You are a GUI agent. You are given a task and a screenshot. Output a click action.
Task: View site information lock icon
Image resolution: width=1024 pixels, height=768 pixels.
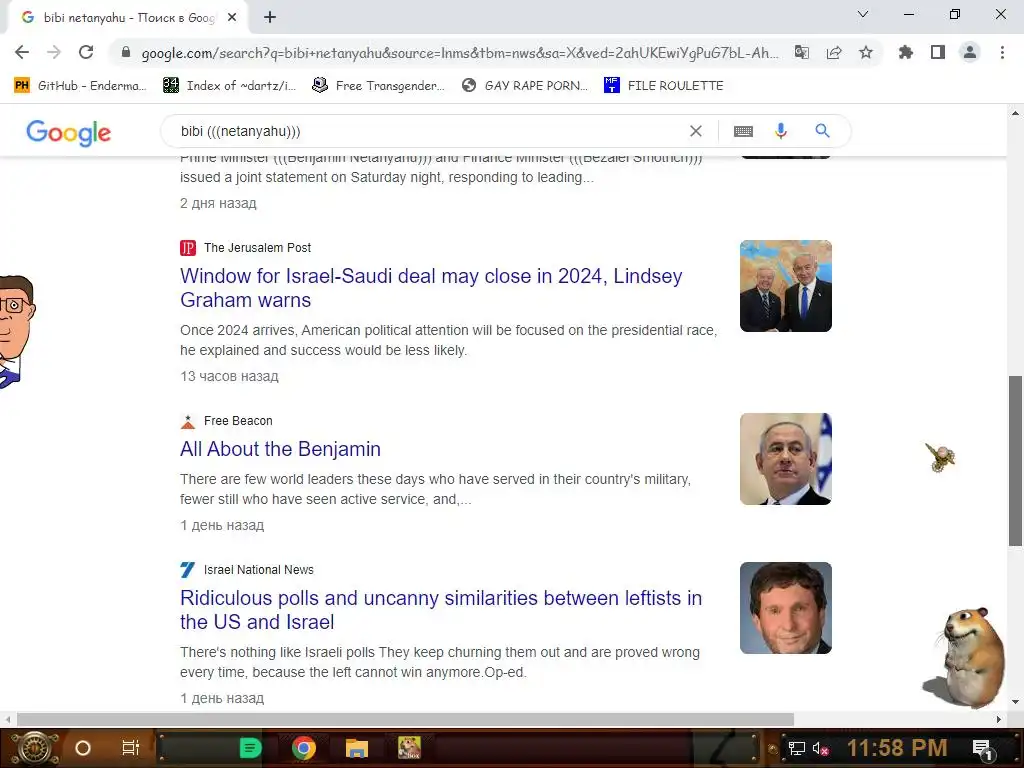click(126, 52)
